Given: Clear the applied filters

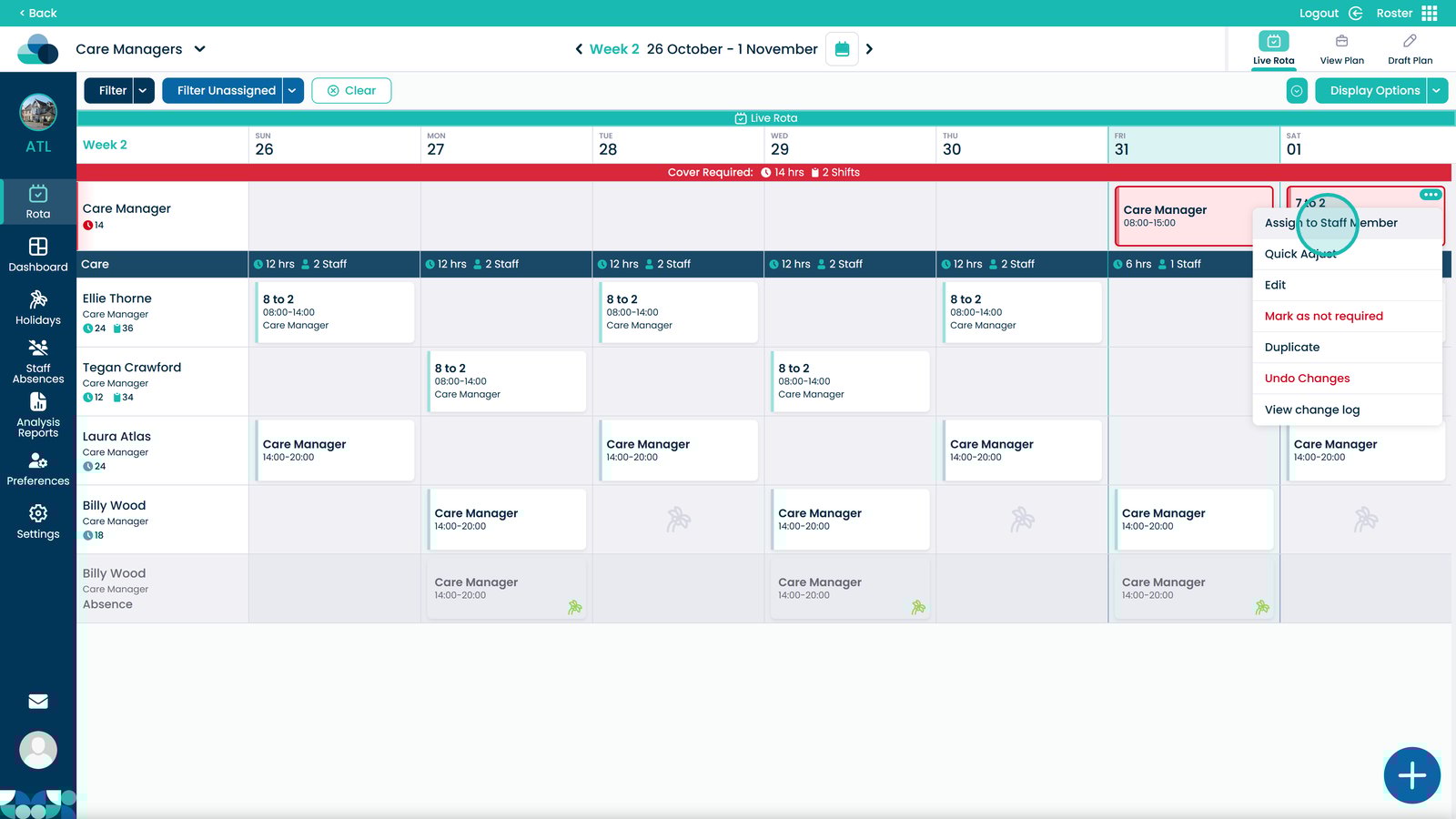Looking at the screenshot, I should 351,90.
